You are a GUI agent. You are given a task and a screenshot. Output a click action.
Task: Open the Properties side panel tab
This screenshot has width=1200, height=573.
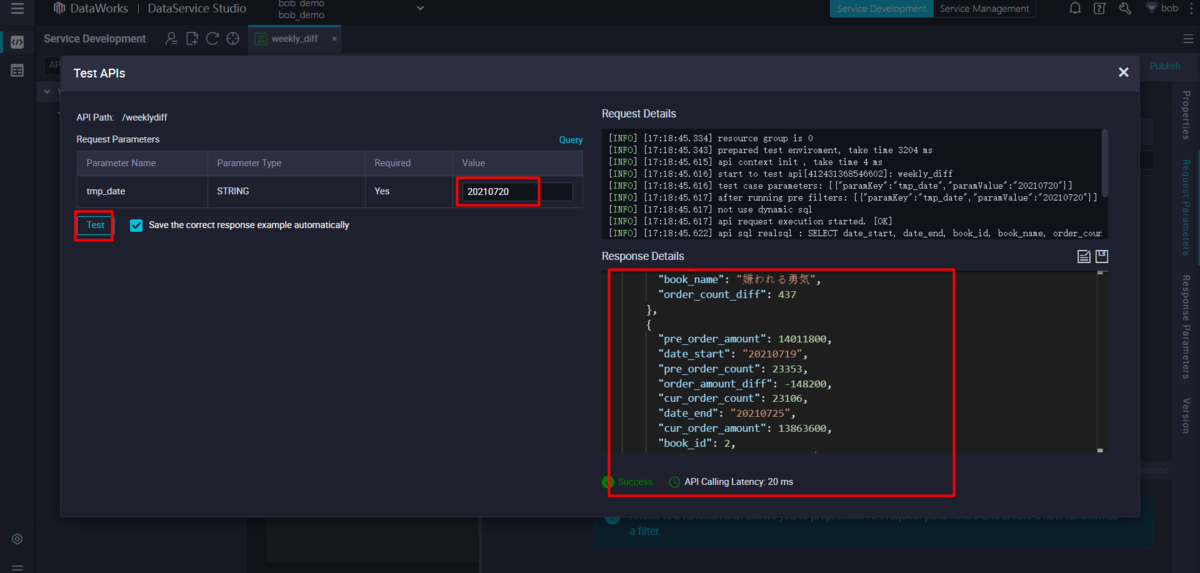point(1187,116)
